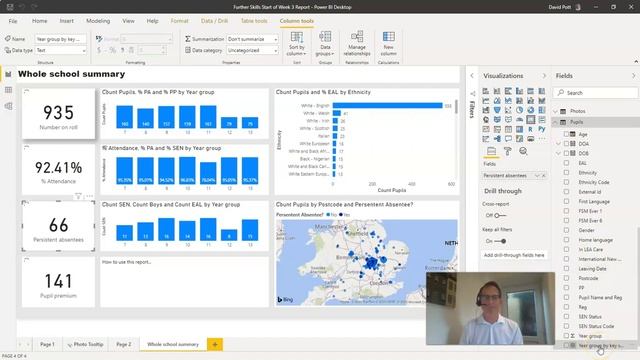Open filter icon above Persistent absentees card
Screen dimensions: 640x360
click(78, 196)
